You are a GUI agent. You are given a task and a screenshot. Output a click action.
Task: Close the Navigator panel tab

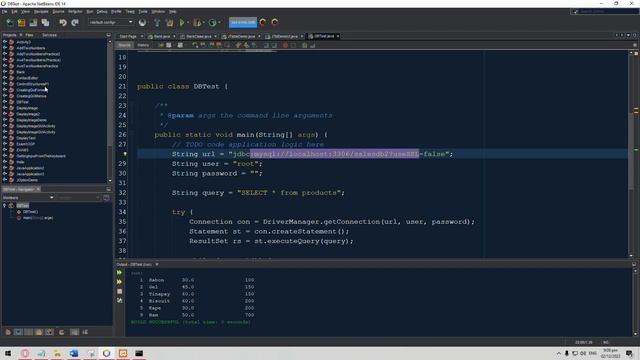point(38,189)
